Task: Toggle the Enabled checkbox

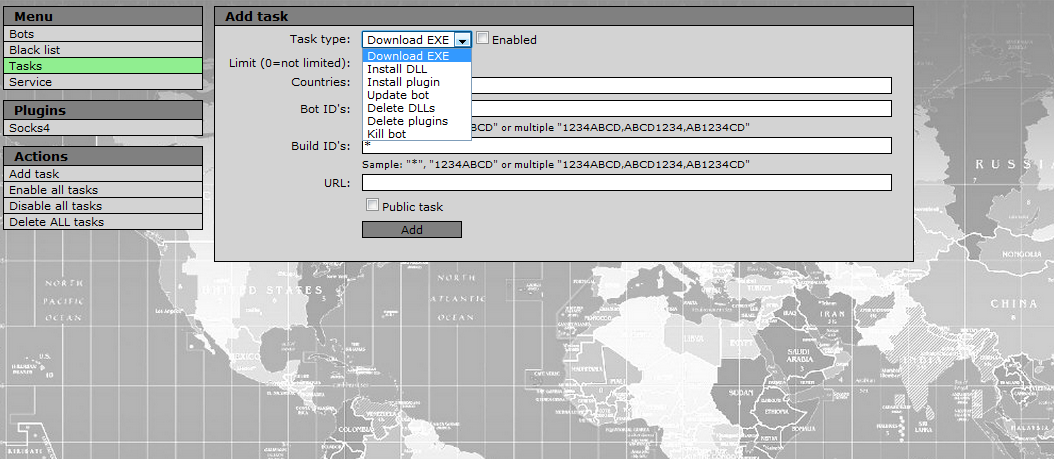Action: point(483,39)
